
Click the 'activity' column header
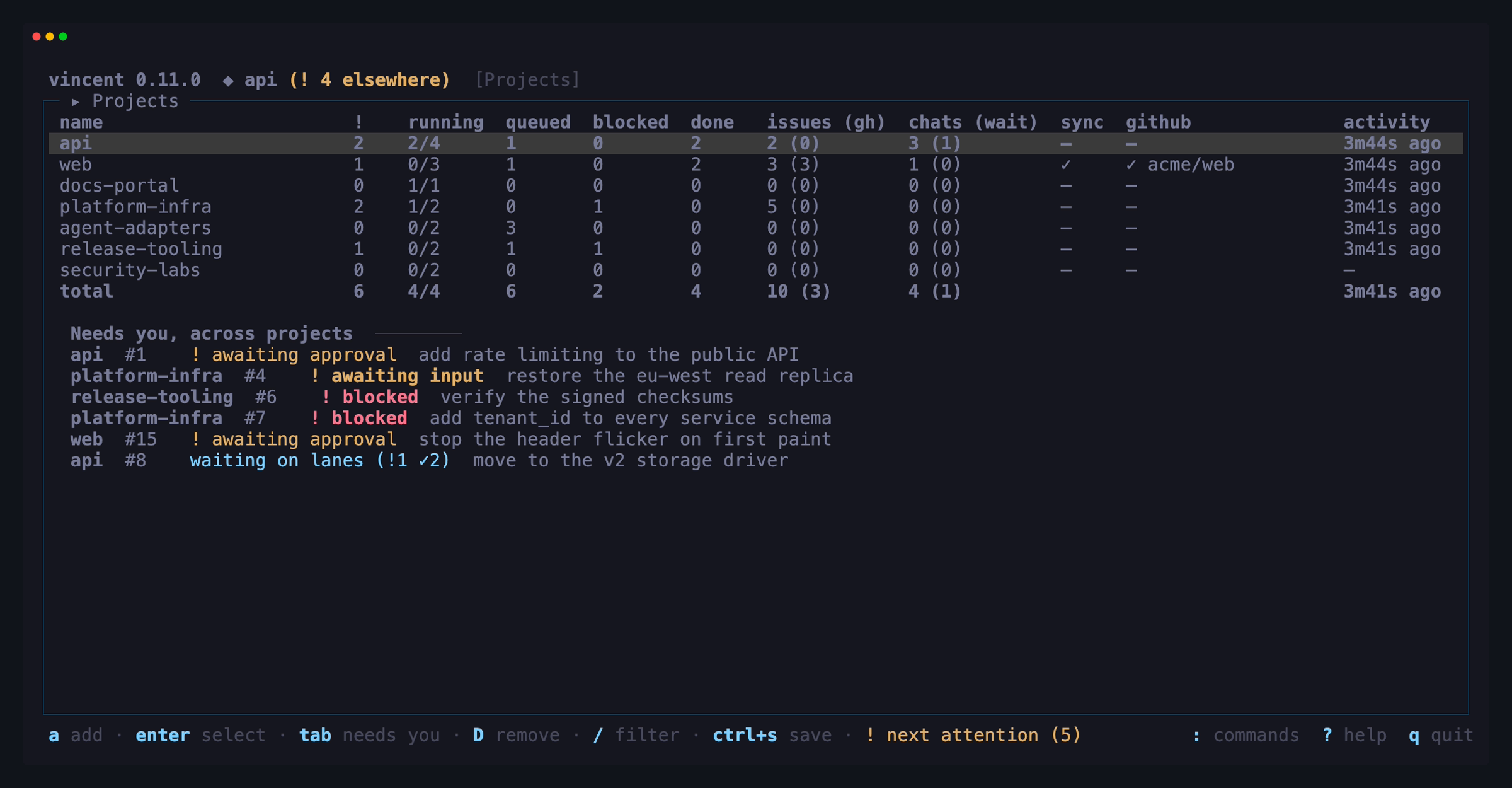coord(1387,122)
